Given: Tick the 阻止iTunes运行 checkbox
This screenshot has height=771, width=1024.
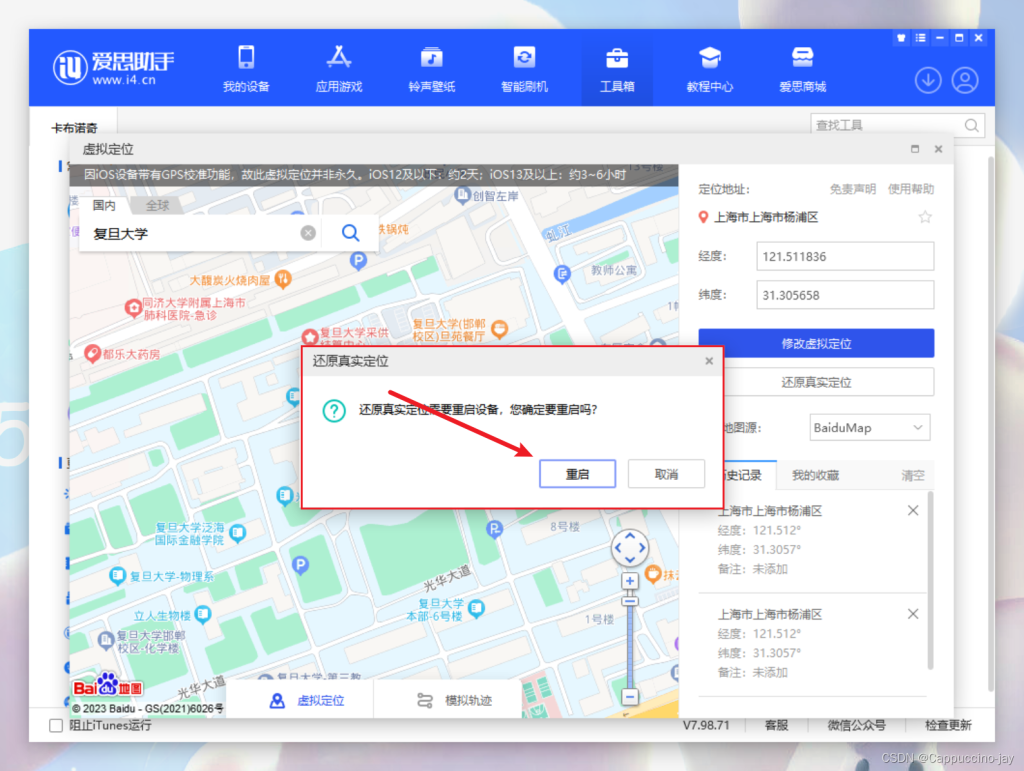Looking at the screenshot, I should point(56,725).
